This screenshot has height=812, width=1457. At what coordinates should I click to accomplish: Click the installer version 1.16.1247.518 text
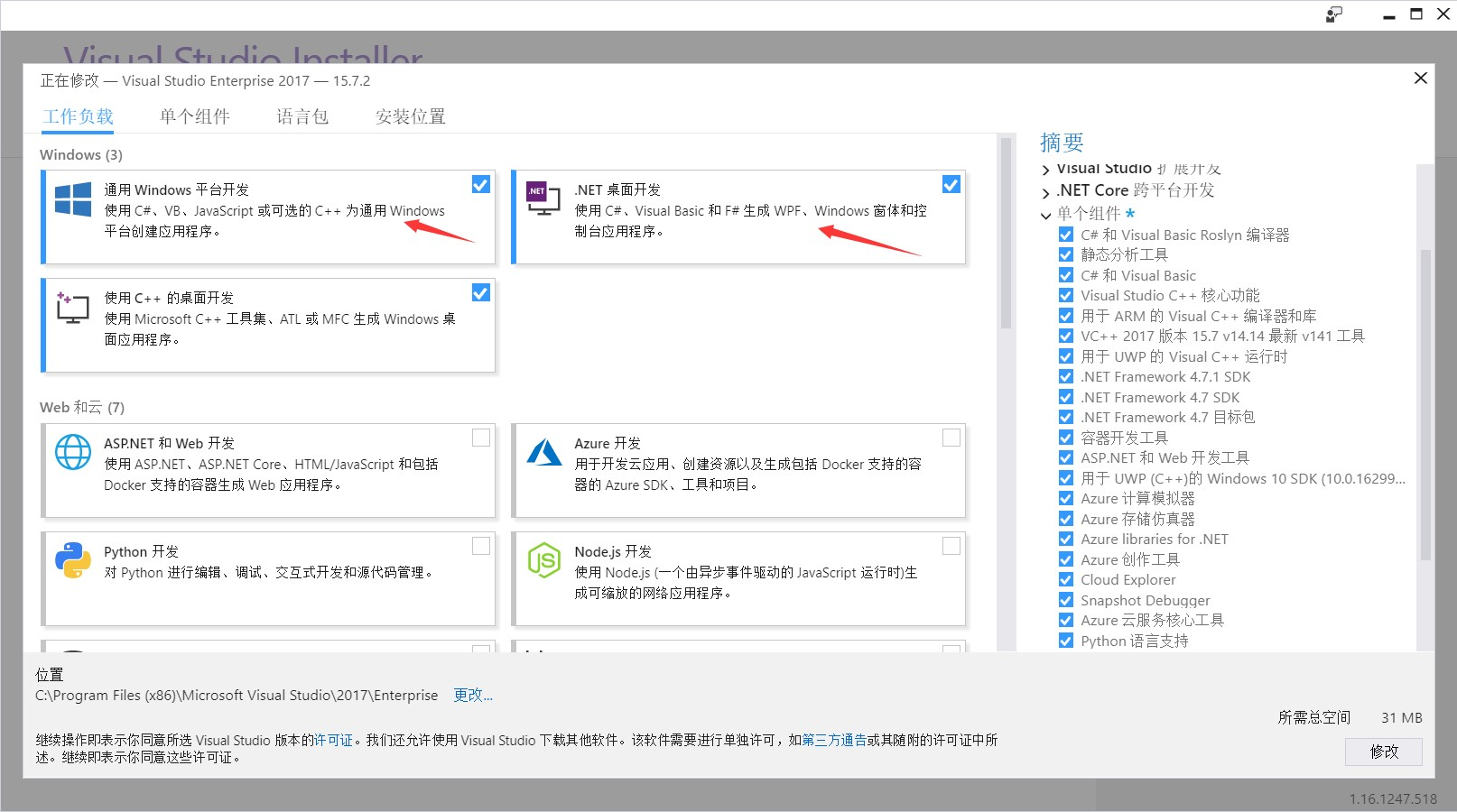coord(1393,798)
